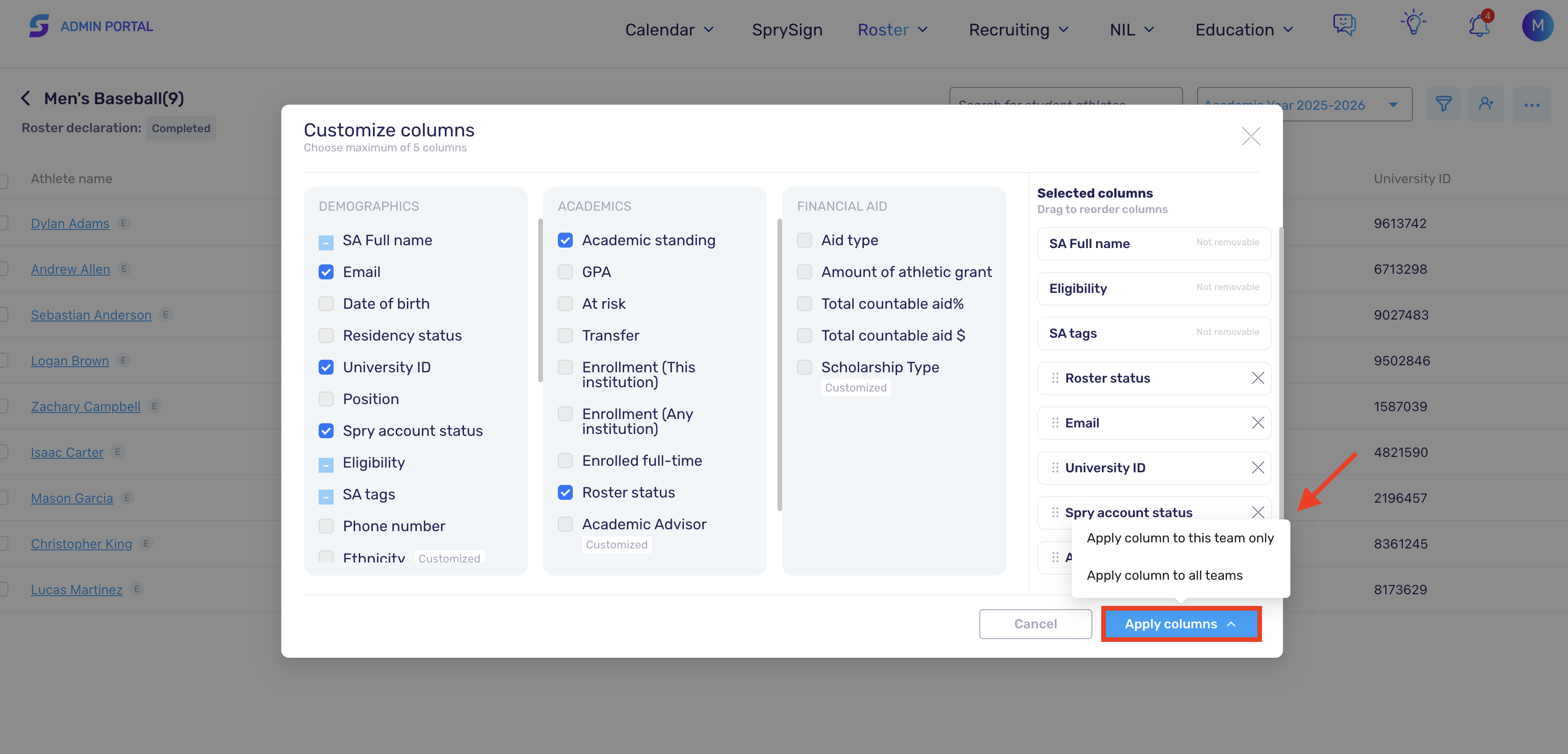Click the Academics list scrollbar

pos(779,364)
